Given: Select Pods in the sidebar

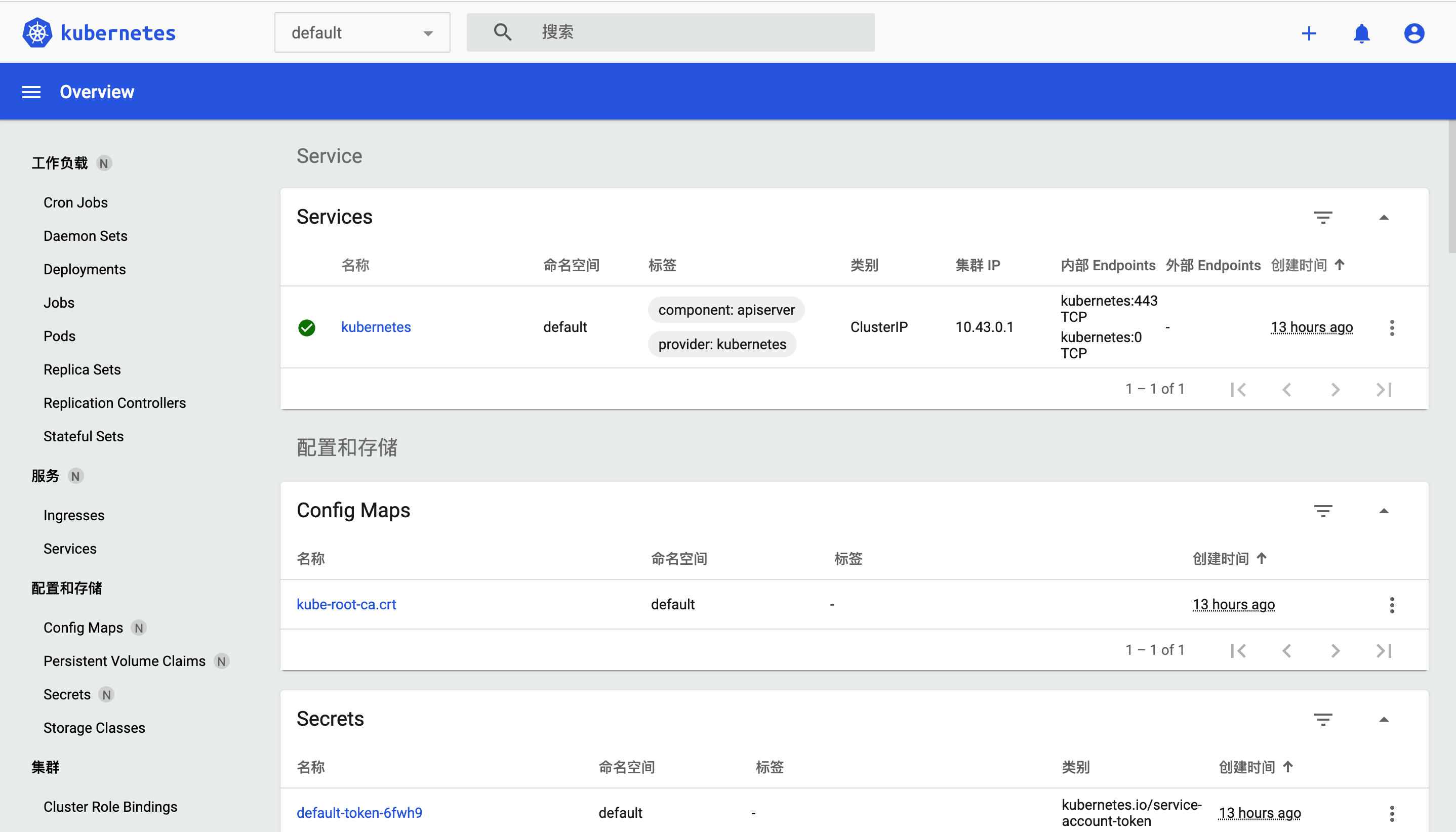Looking at the screenshot, I should 59,336.
